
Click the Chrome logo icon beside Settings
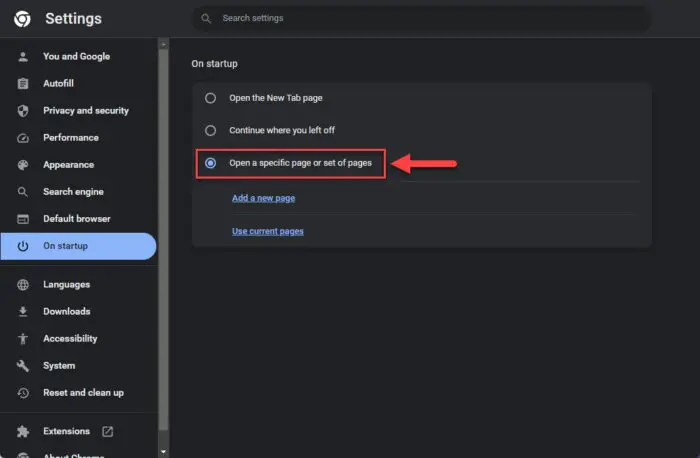click(22, 19)
